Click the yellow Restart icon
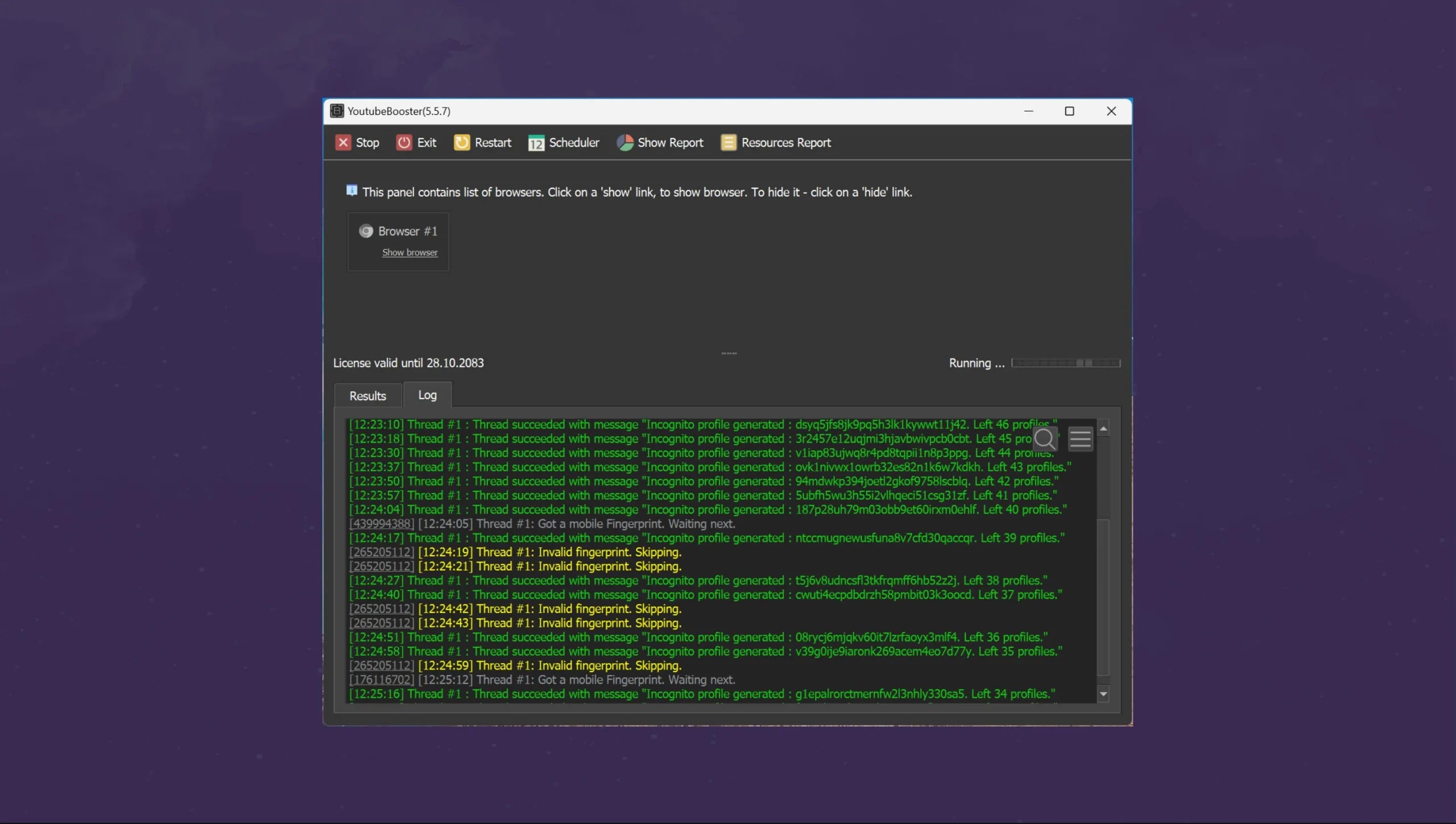Screen dimensions: 1456x824 462,142
